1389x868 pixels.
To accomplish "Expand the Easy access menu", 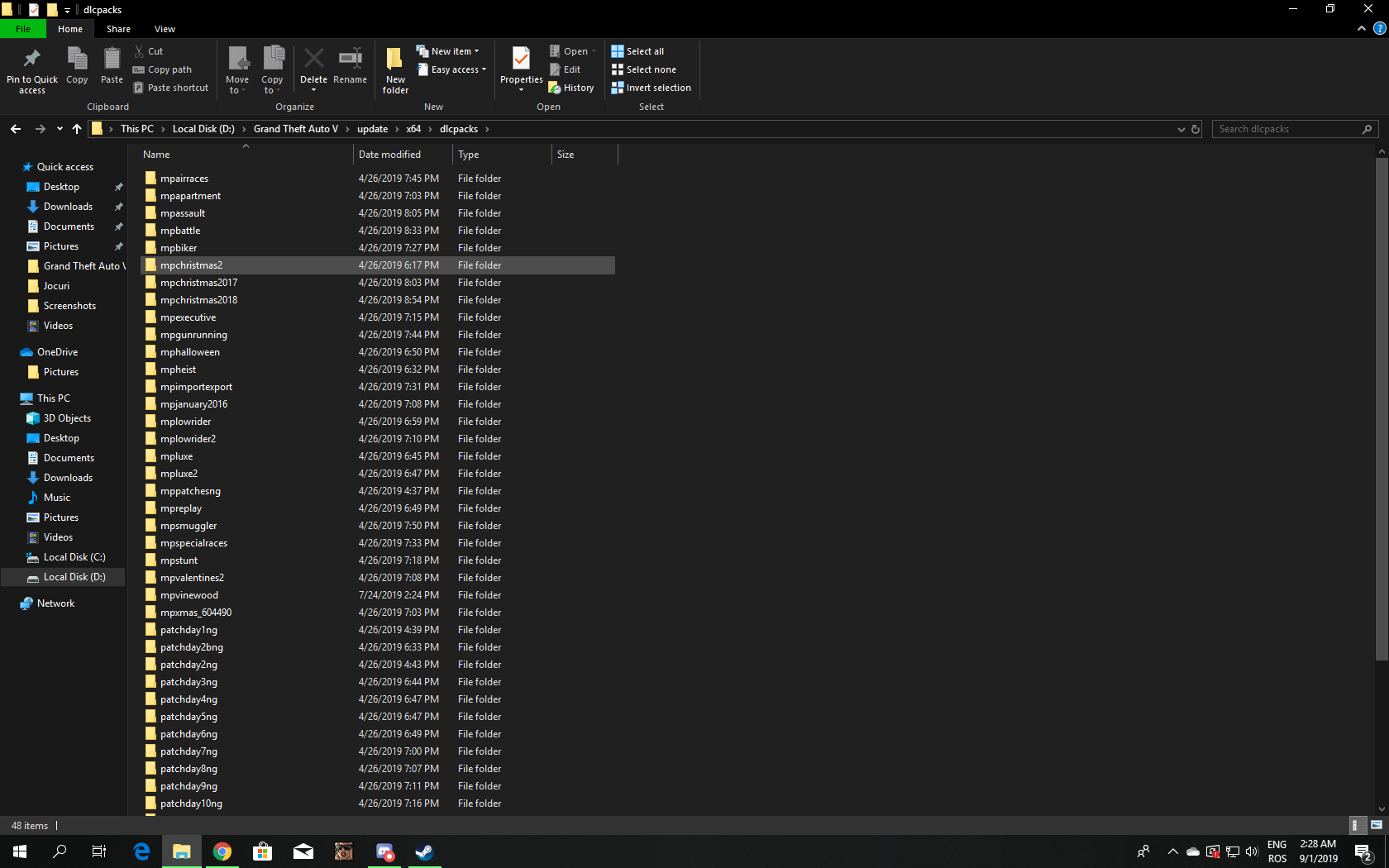I will click(451, 69).
